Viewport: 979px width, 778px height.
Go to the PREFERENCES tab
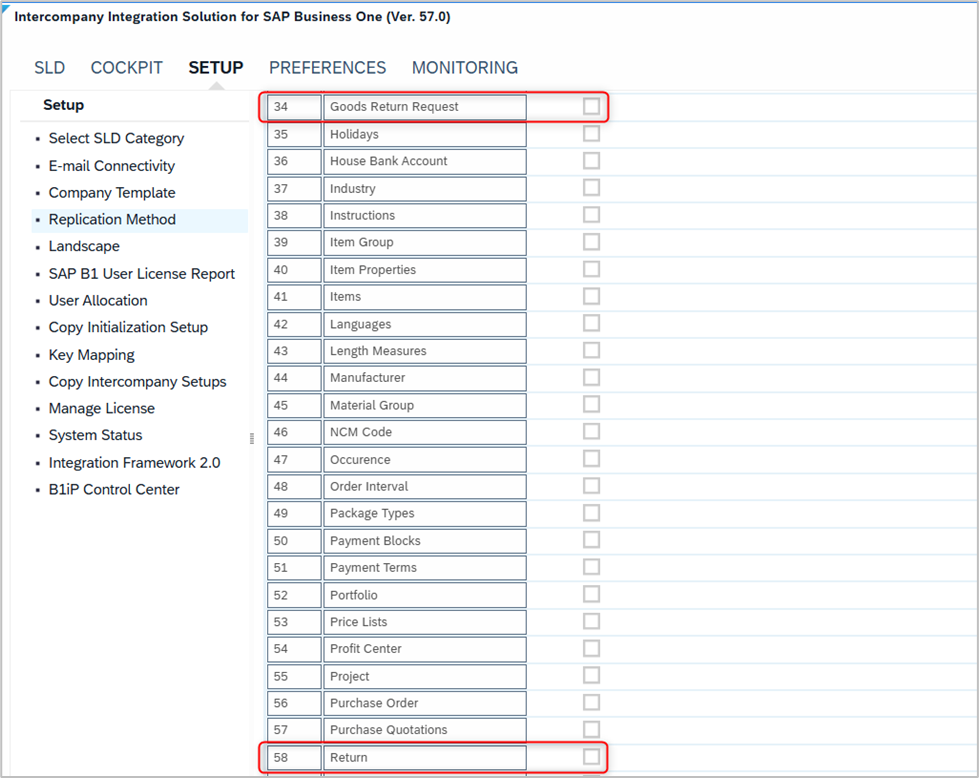(328, 67)
